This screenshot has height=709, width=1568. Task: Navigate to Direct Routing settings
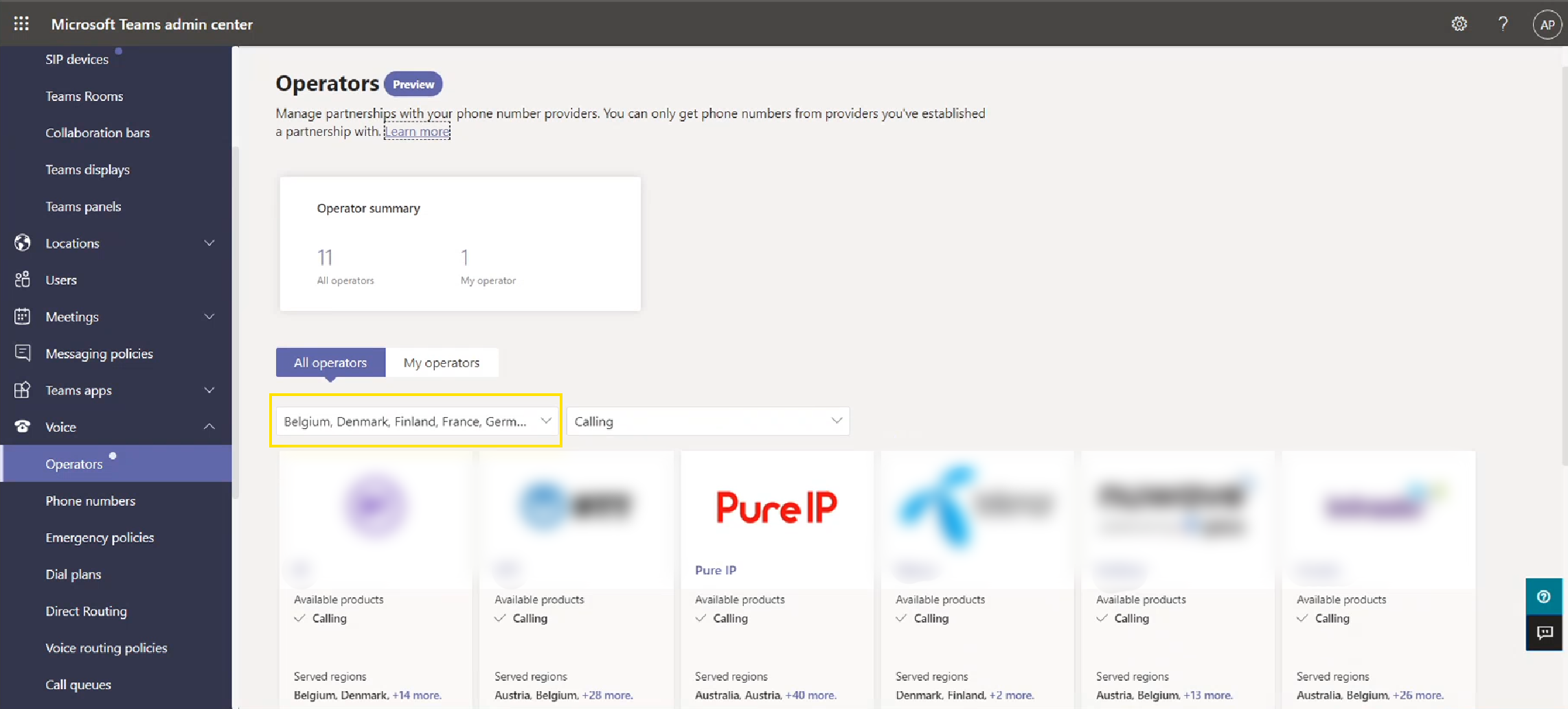[86, 611]
